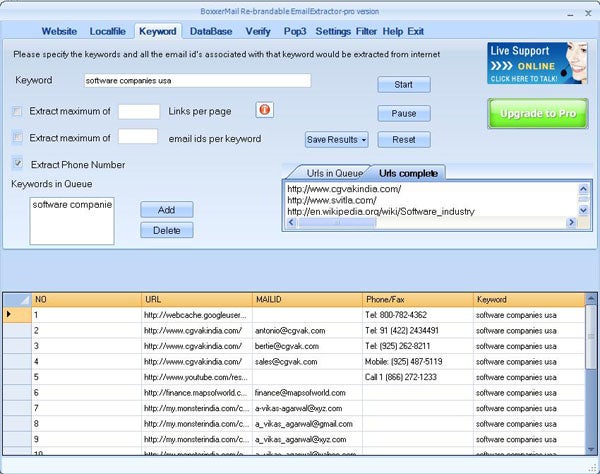
Task: Enable Extract maximum of Links per page checkbox
Action: pos(17,111)
